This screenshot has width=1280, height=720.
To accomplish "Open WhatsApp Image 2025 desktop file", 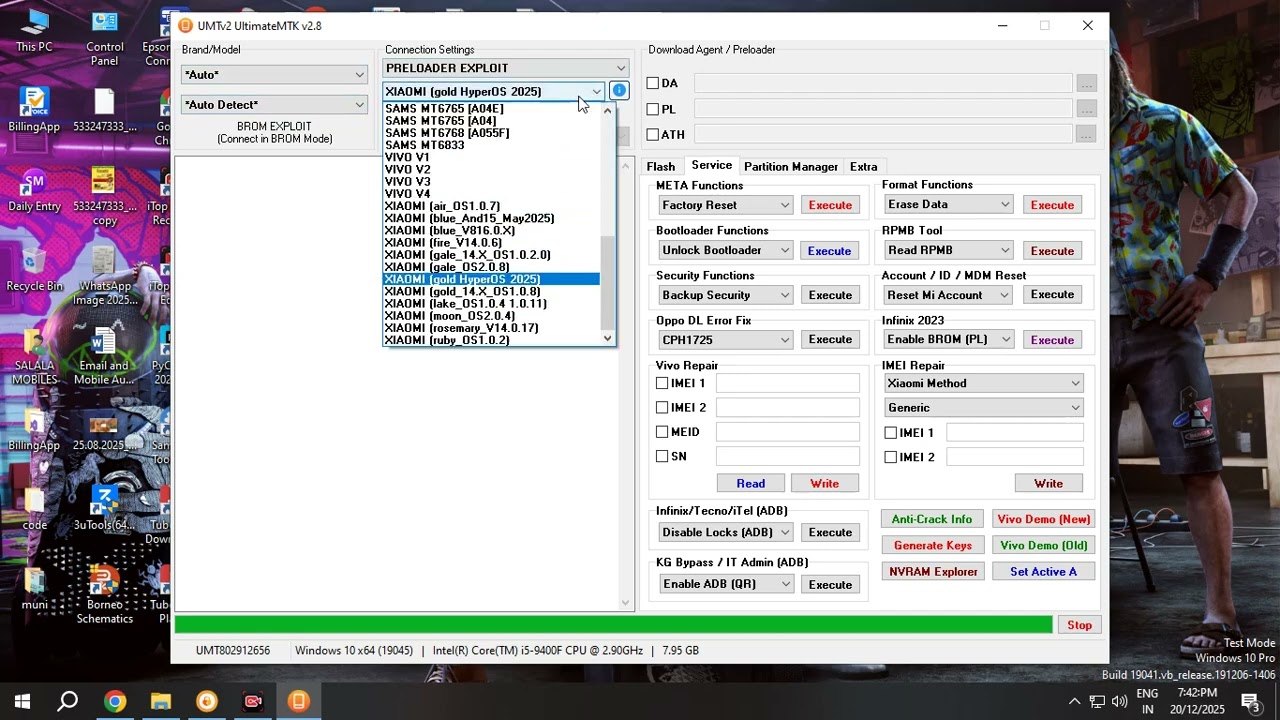I will point(104,277).
